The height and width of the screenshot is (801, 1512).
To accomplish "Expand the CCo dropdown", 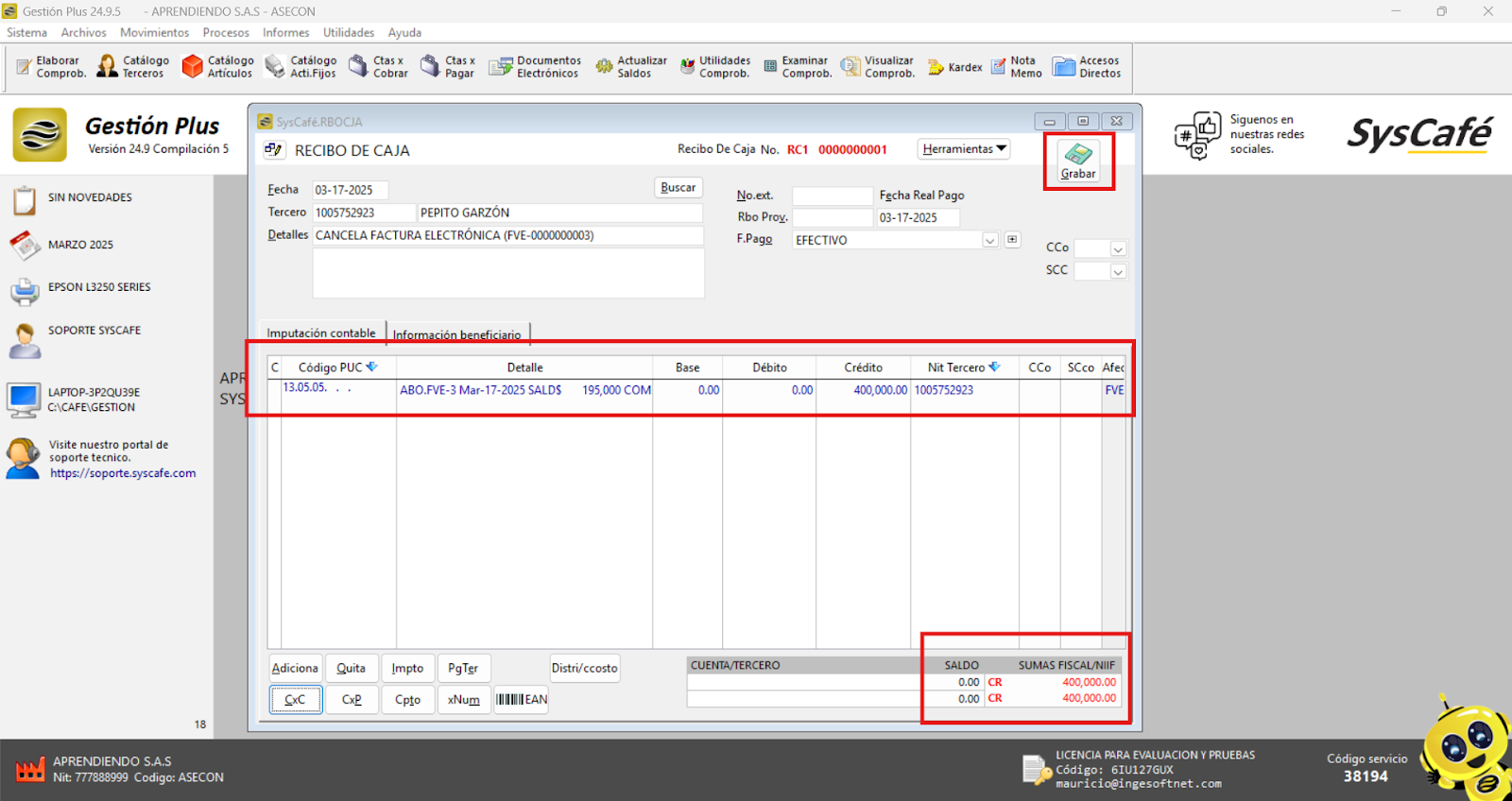I will 1118,249.
